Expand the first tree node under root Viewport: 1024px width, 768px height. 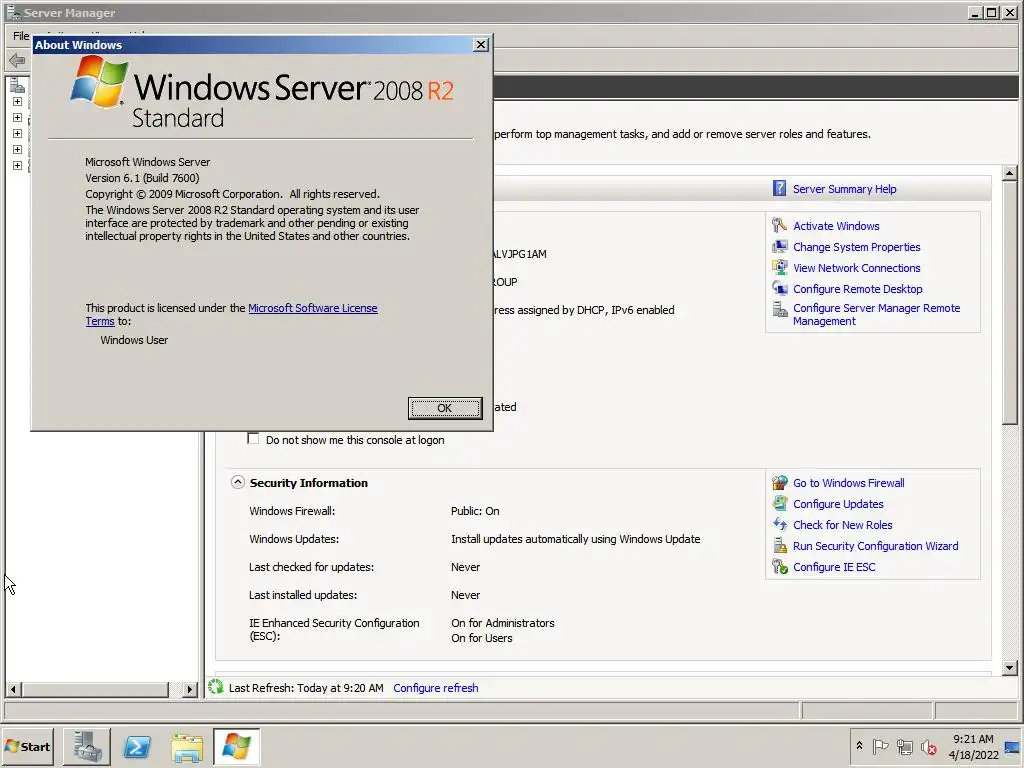(x=18, y=102)
